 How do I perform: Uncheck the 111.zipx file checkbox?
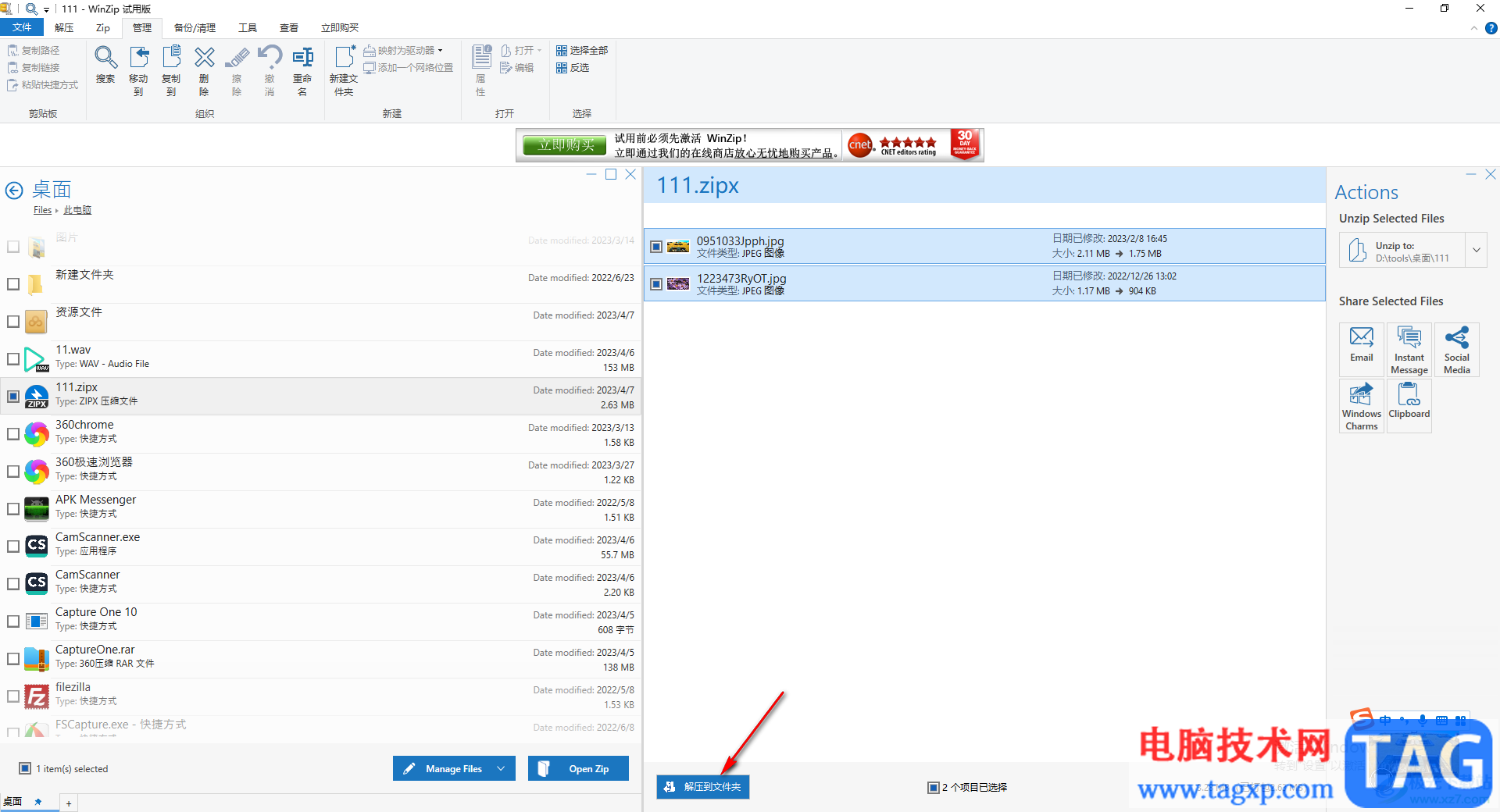[13, 397]
